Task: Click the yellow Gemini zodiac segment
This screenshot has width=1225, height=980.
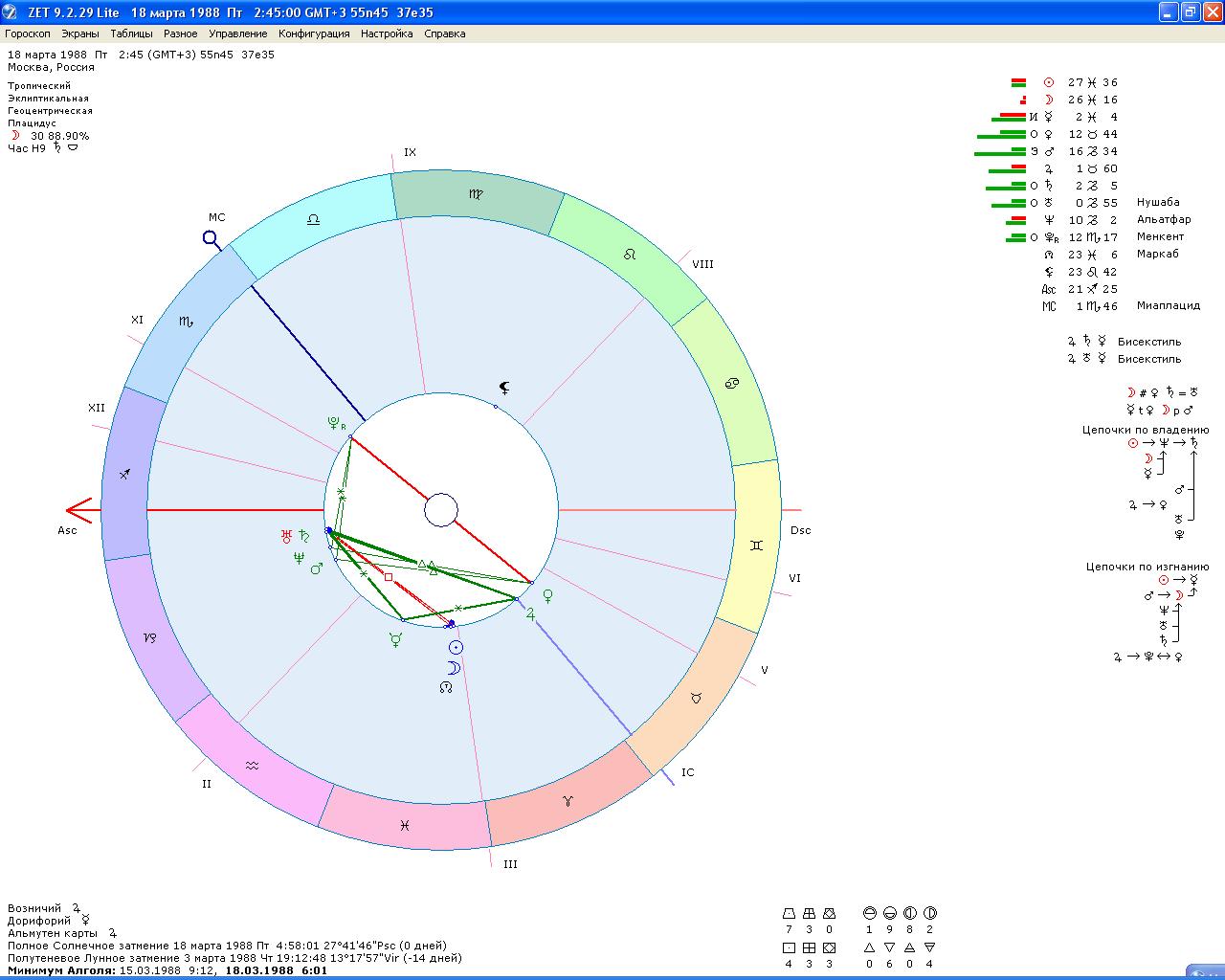Action: [x=756, y=546]
